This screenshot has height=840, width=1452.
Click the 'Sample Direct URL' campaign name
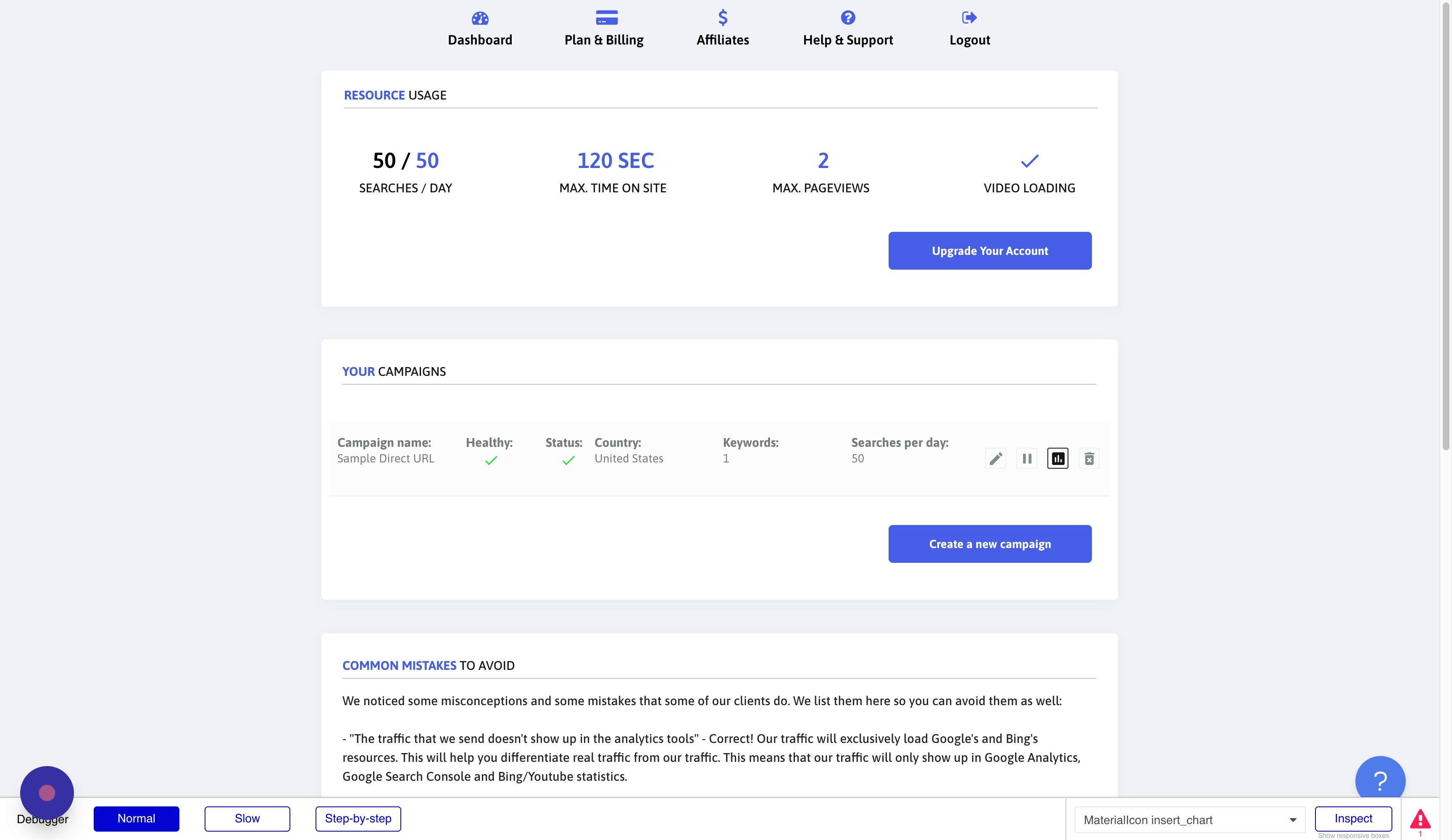385,459
